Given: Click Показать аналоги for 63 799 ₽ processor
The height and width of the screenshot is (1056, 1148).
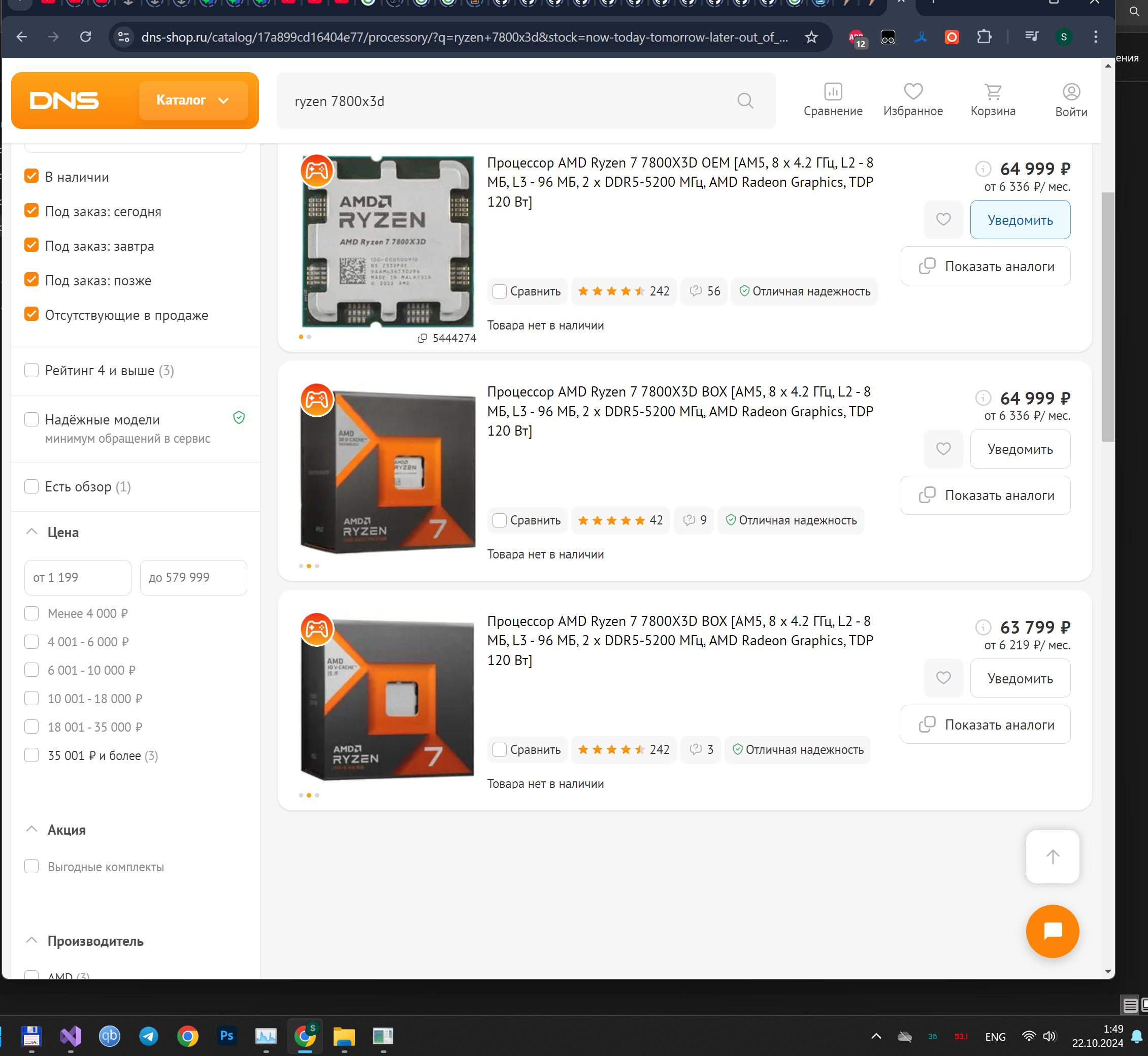Looking at the screenshot, I should pos(985,724).
